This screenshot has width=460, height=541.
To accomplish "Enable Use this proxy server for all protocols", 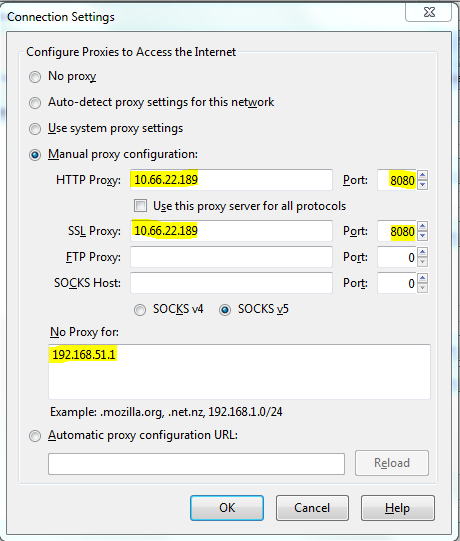I will coord(140,206).
